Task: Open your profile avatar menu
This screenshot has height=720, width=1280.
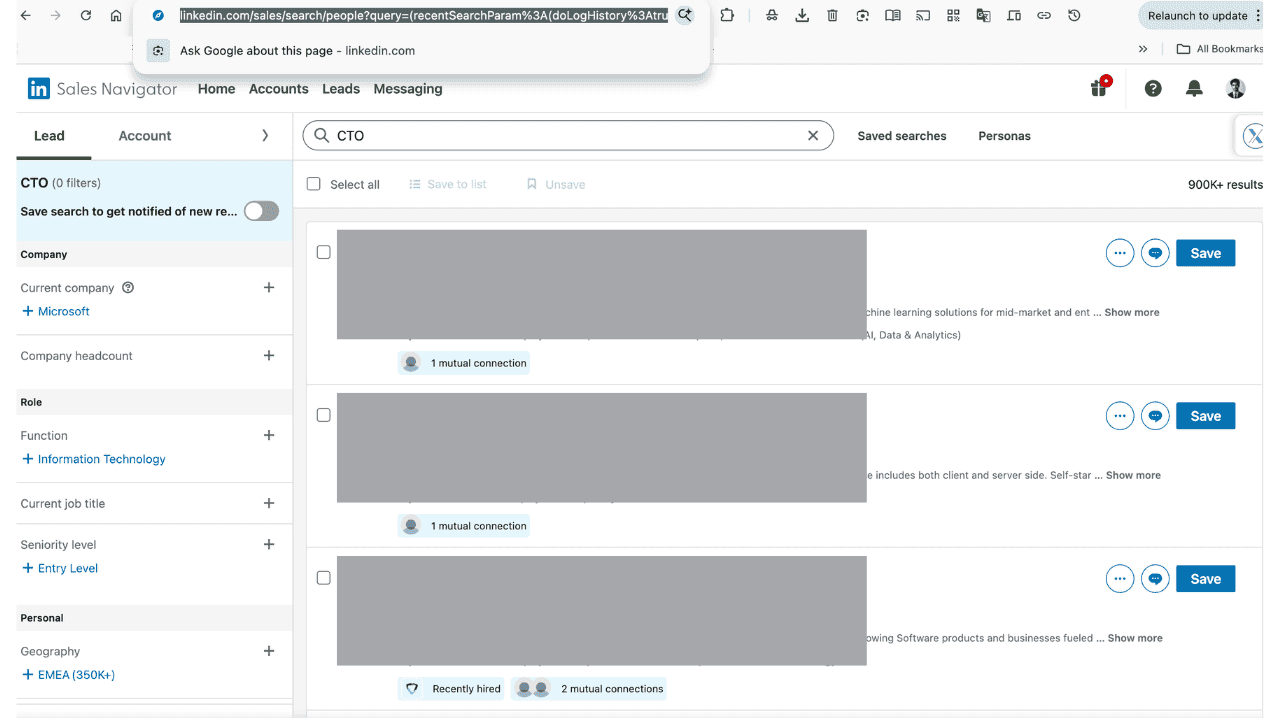Action: click(1235, 89)
